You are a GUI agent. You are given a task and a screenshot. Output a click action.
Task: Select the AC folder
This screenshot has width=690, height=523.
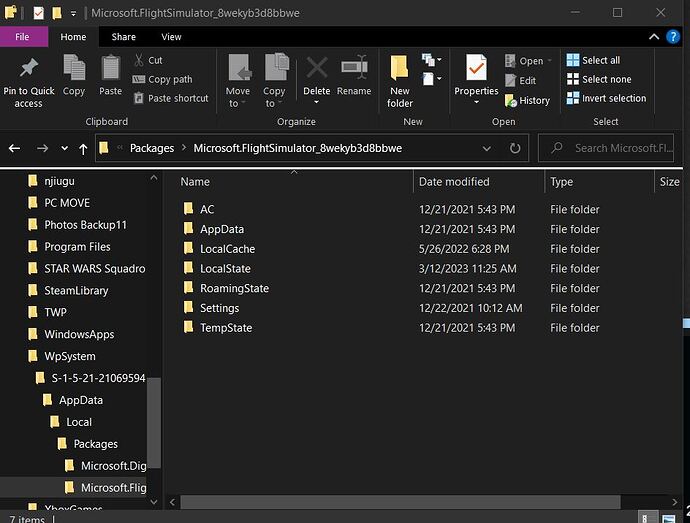tap(207, 210)
